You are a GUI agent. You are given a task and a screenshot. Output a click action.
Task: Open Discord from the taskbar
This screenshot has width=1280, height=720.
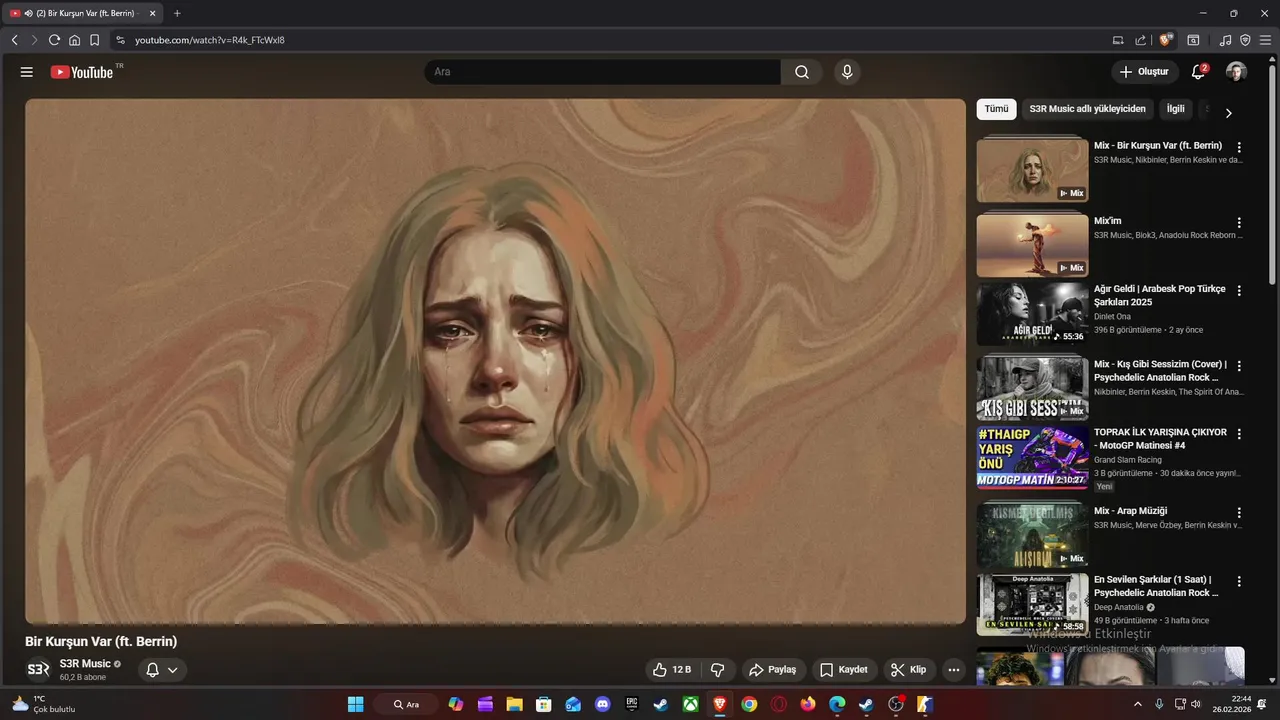point(602,704)
